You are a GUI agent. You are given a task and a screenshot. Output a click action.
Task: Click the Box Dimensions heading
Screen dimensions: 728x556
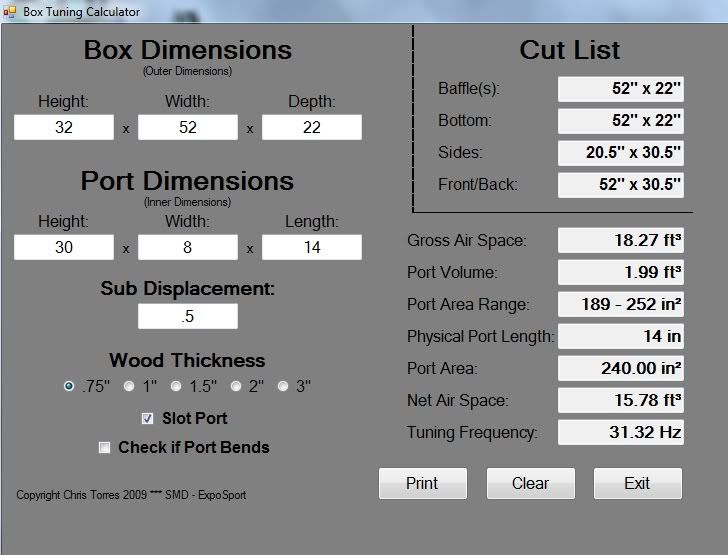click(188, 50)
